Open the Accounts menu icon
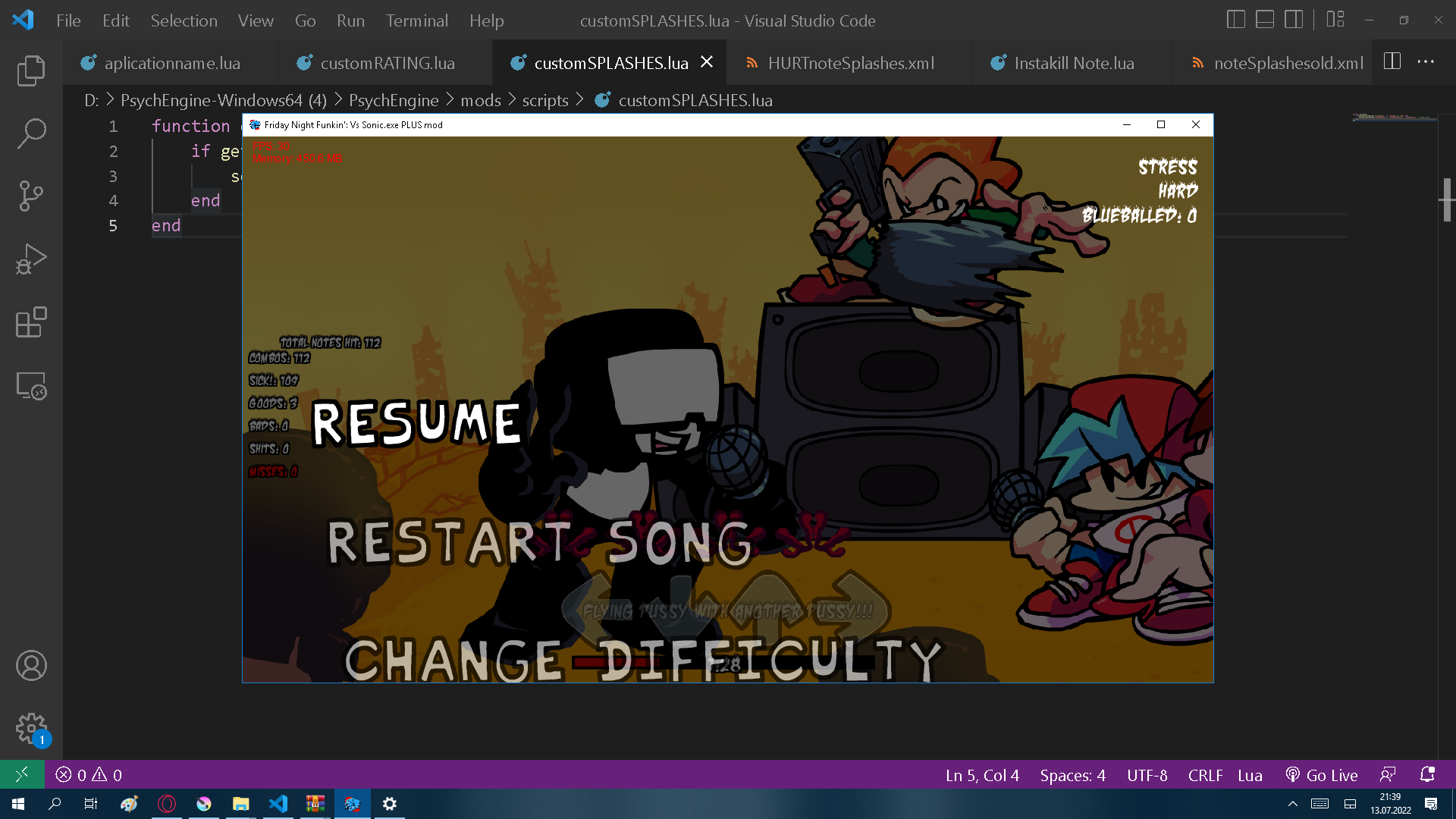Viewport: 1456px width, 819px height. coord(31,666)
